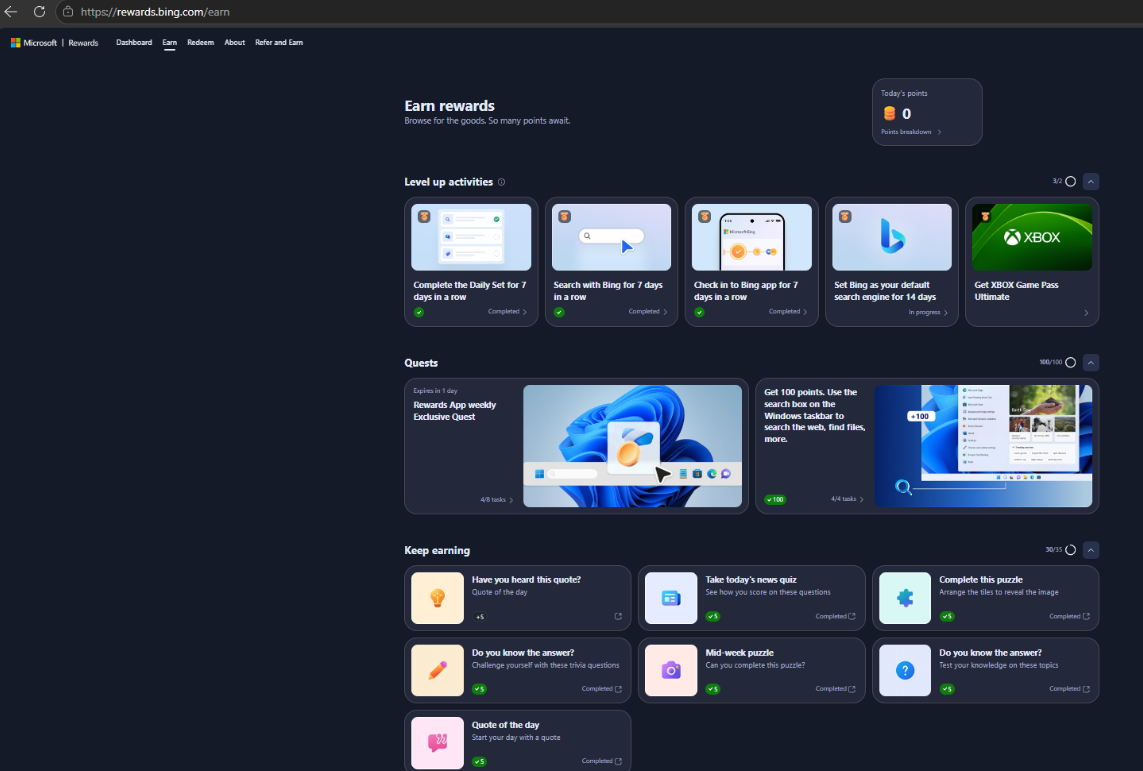
Task: Collapse the Quests section
Action: point(1091,362)
